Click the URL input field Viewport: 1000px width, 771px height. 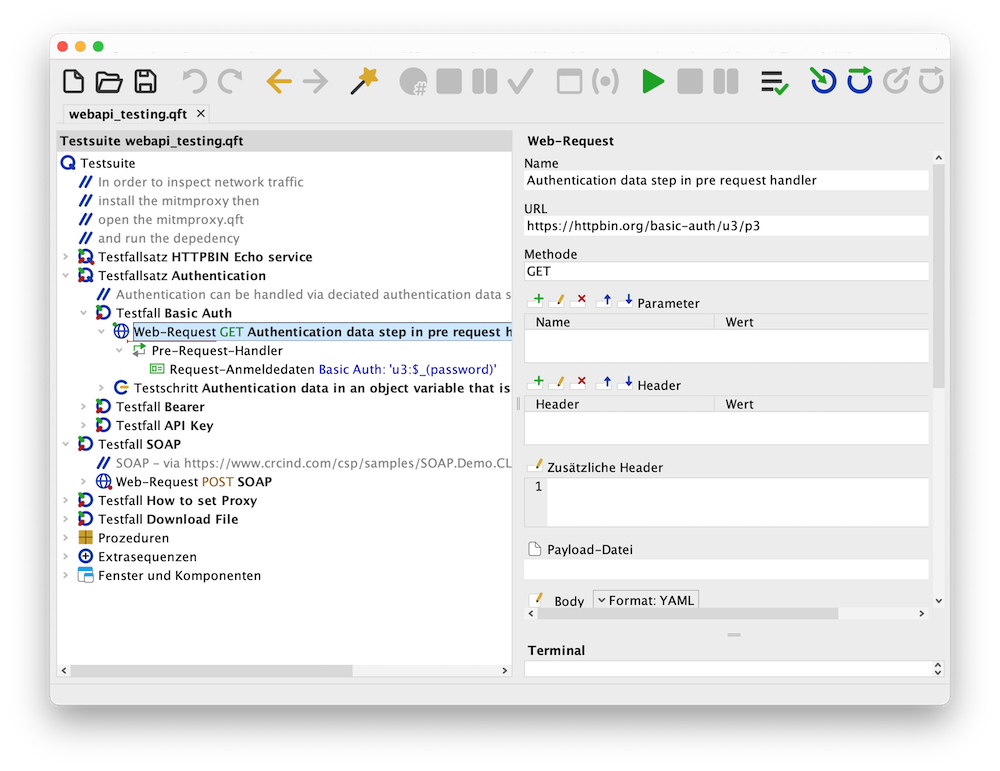726,226
